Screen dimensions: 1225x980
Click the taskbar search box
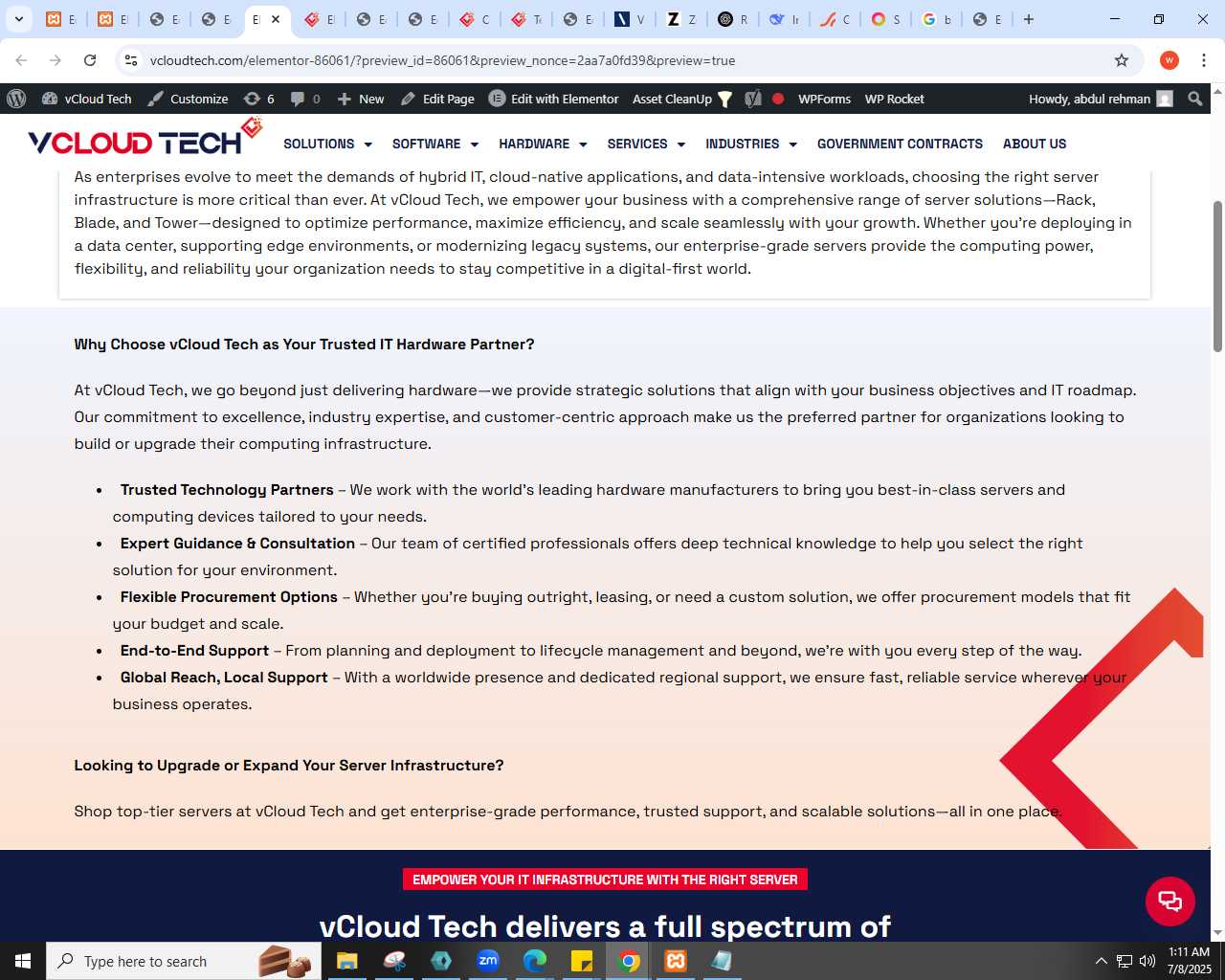pyautogui.click(x=186, y=961)
